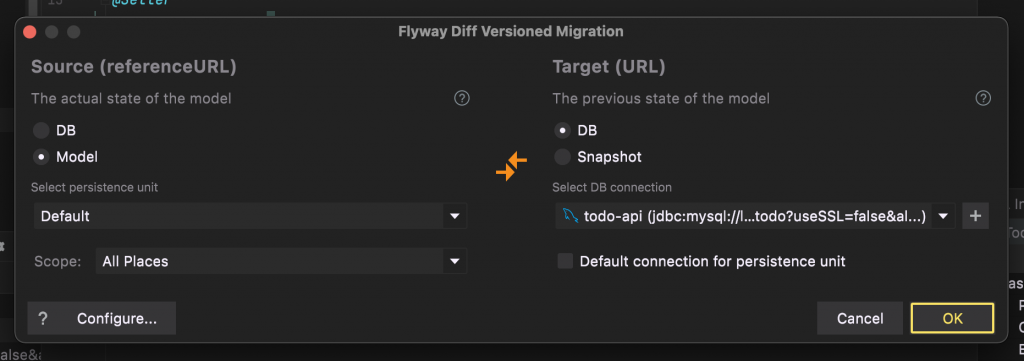Click the Cancel button
The height and width of the screenshot is (361, 1024).
click(x=860, y=319)
